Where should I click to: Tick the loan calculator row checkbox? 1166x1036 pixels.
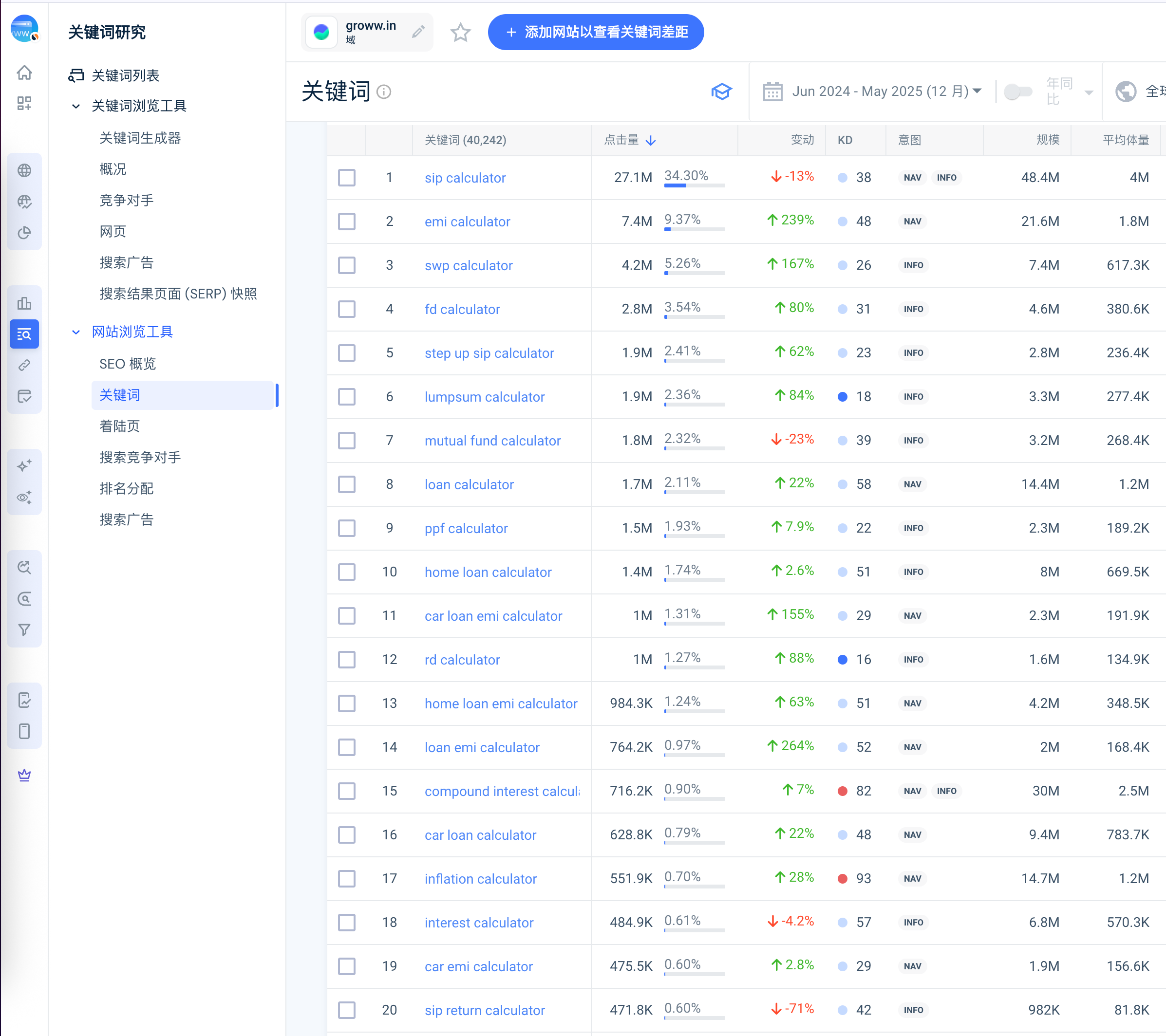[346, 484]
